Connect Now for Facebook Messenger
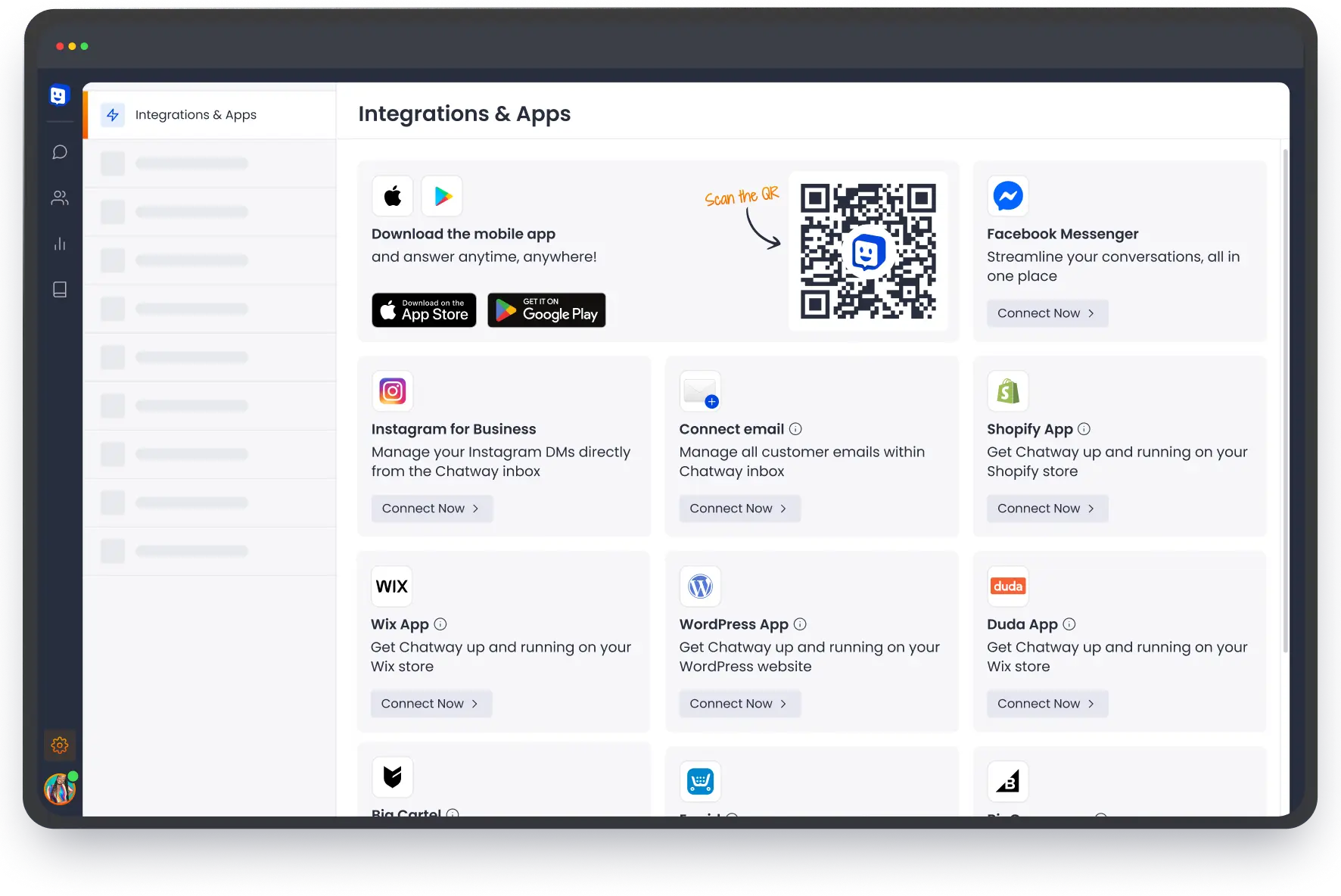The width and height of the screenshot is (1341, 896). [1047, 313]
